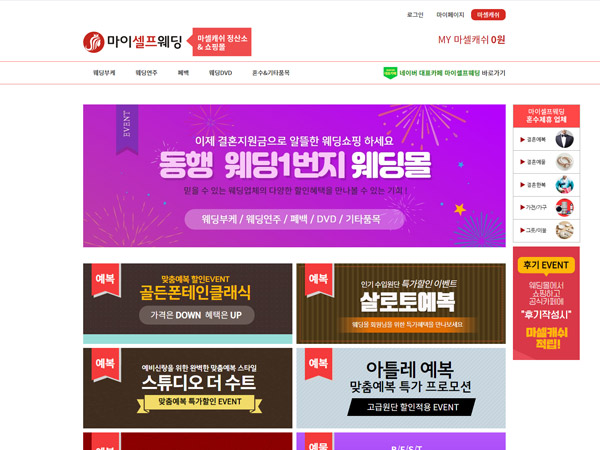
Task: Click the red arrow beside 가전/가구
Action: (522, 207)
